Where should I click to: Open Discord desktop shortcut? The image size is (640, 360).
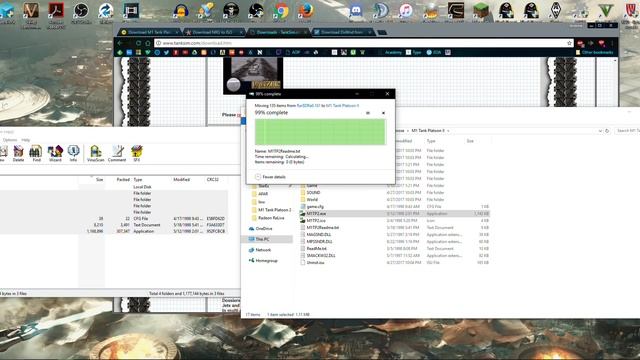coord(356,11)
